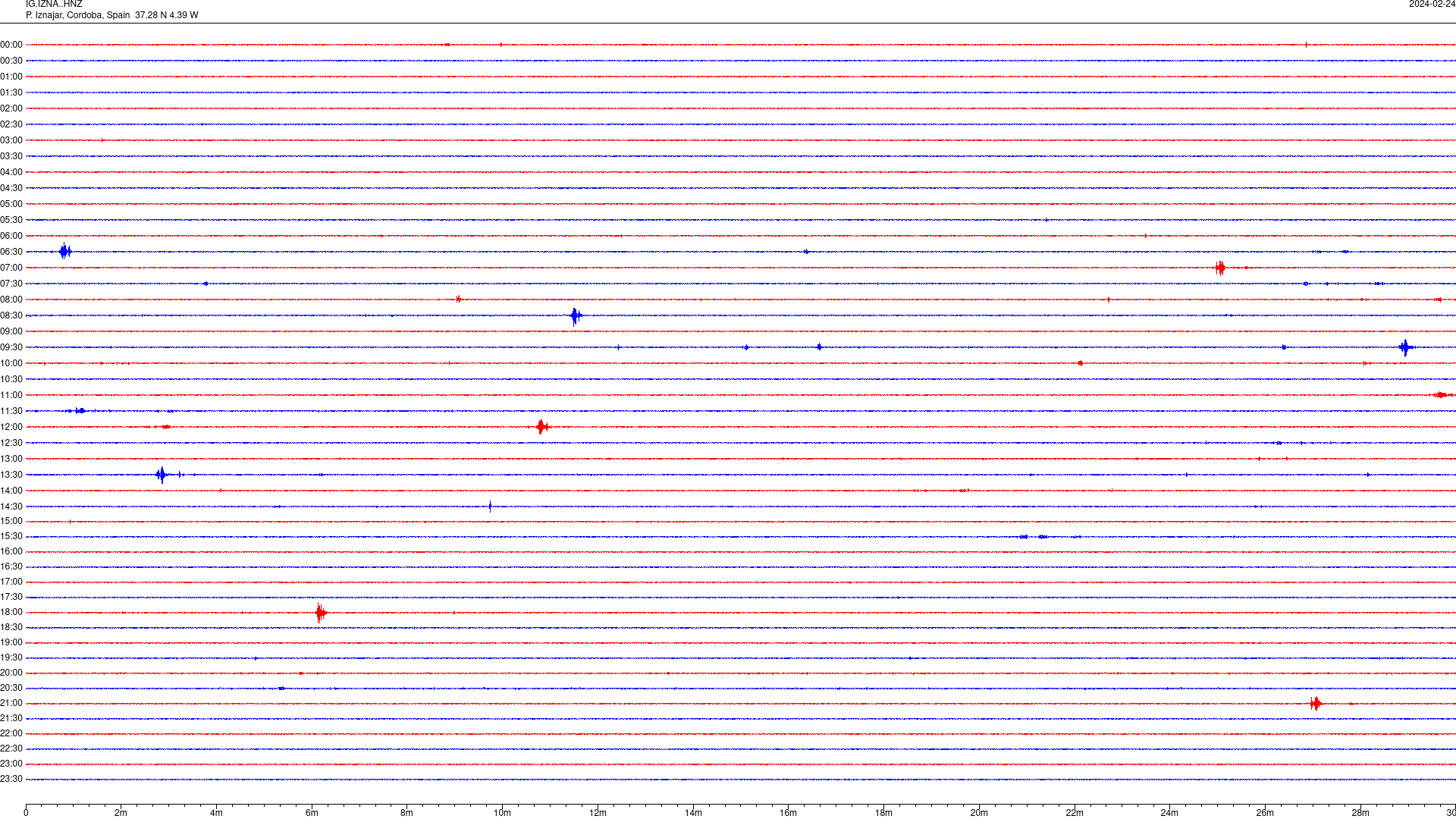Click the blue burst on the 13:30 trace near 3m
Screen dimensions: 1456x819
[x=162, y=475]
